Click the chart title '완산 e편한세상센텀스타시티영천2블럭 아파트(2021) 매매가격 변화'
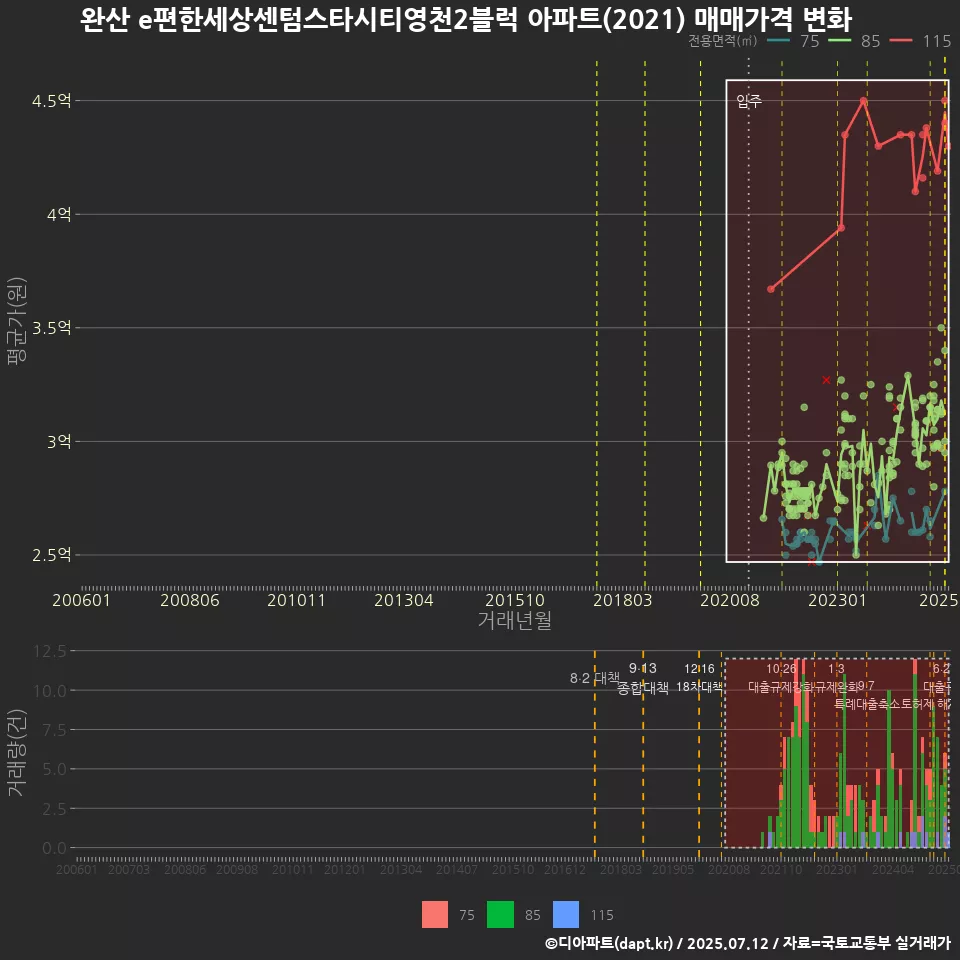Screen dimensions: 960x960 click(466, 19)
